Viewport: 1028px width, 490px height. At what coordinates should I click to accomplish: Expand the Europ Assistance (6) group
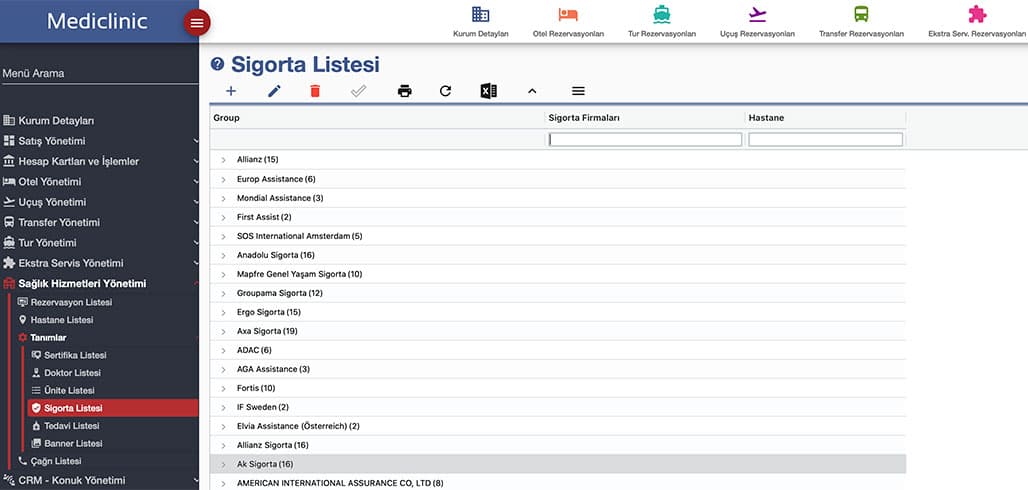[x=223, y=179]
